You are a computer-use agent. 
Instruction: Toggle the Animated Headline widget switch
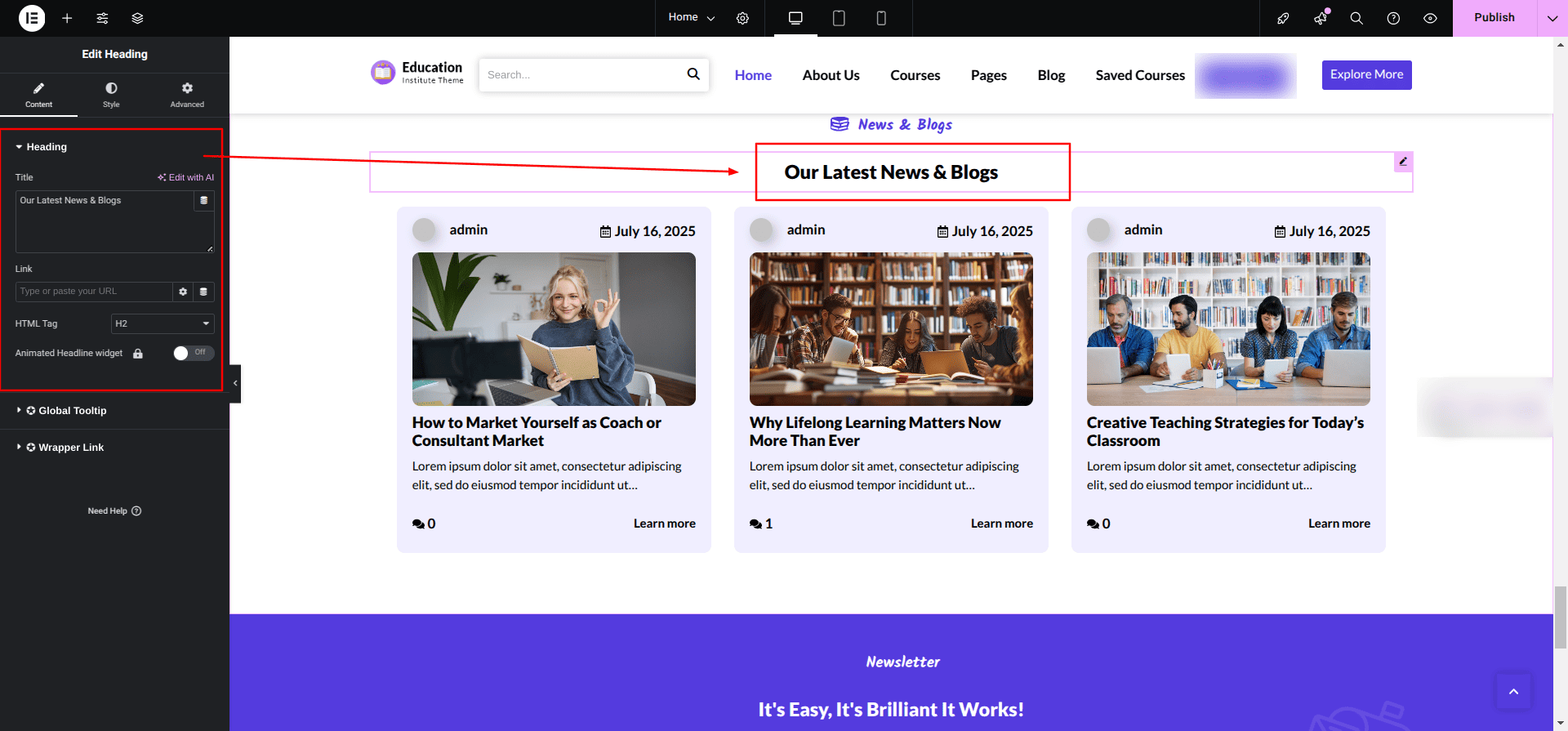[x=194, y=353]
